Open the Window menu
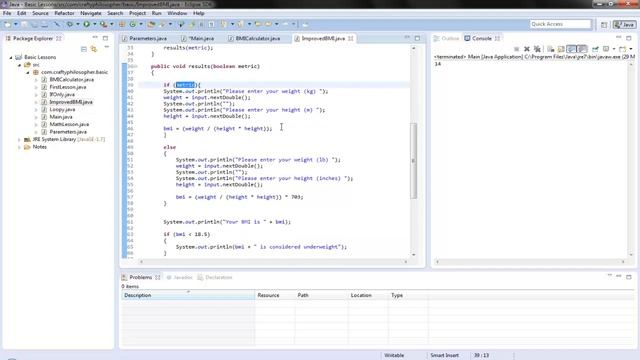This screenshot has height=360, width=640. pos(177,13)
